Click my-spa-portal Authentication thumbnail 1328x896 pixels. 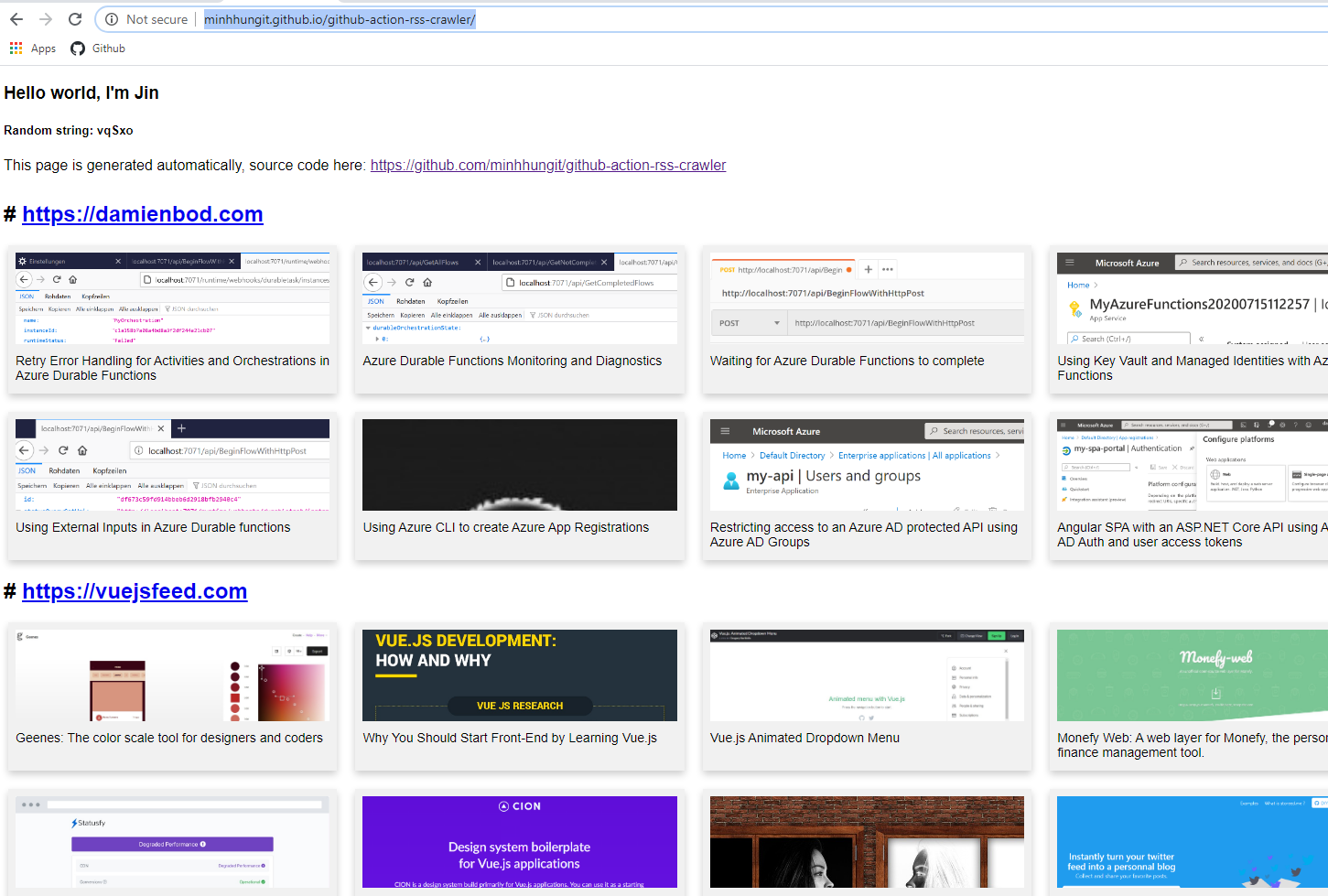coord(1193,465)
